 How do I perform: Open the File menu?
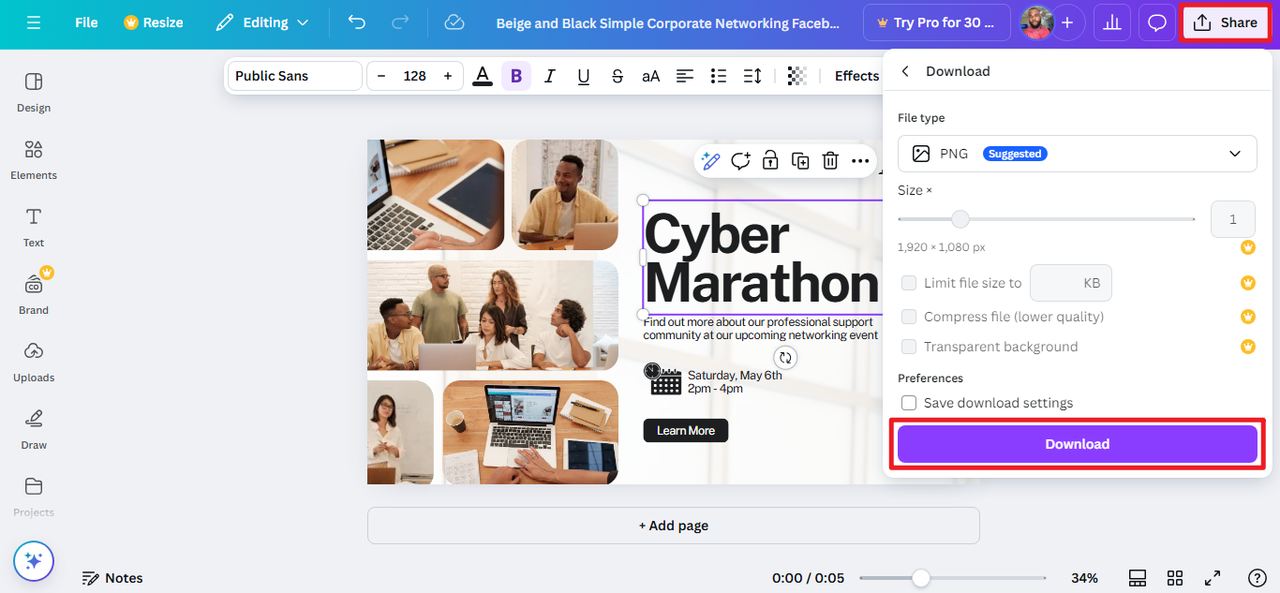point(86,22)
